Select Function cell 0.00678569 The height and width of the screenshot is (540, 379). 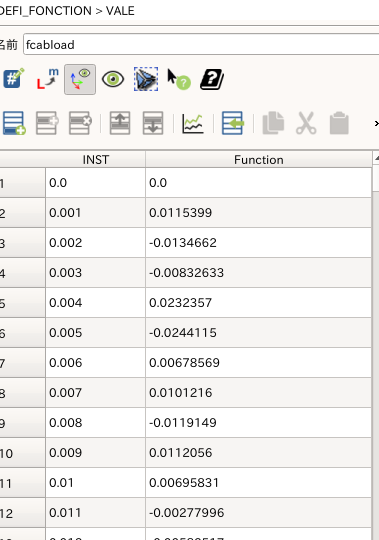tap(259, 363)
